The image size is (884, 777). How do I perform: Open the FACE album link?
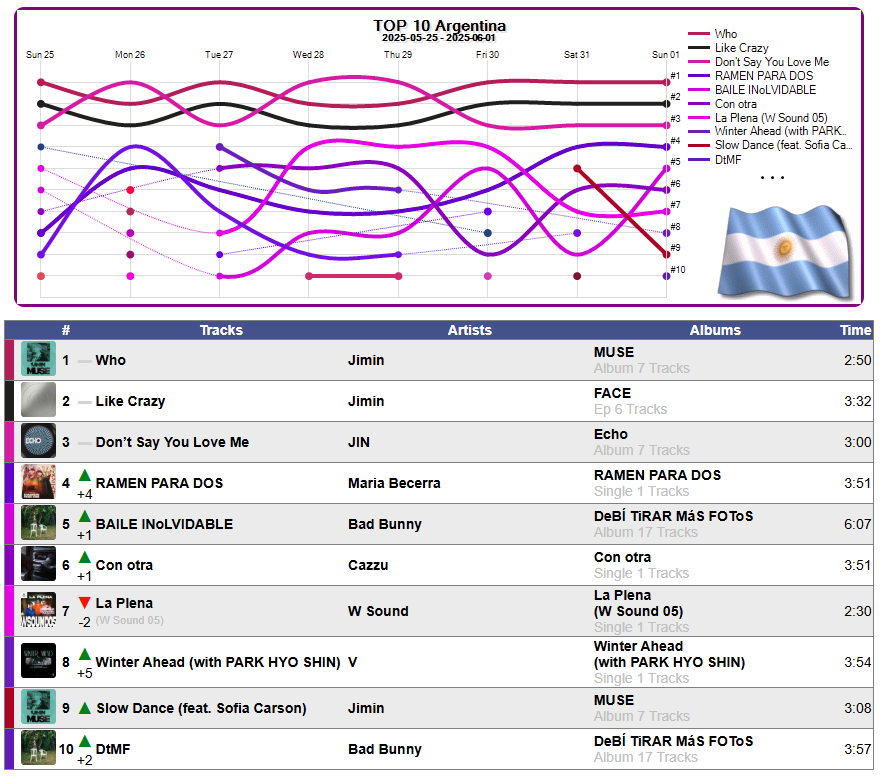pyautogui.click(x=612, y=393)
